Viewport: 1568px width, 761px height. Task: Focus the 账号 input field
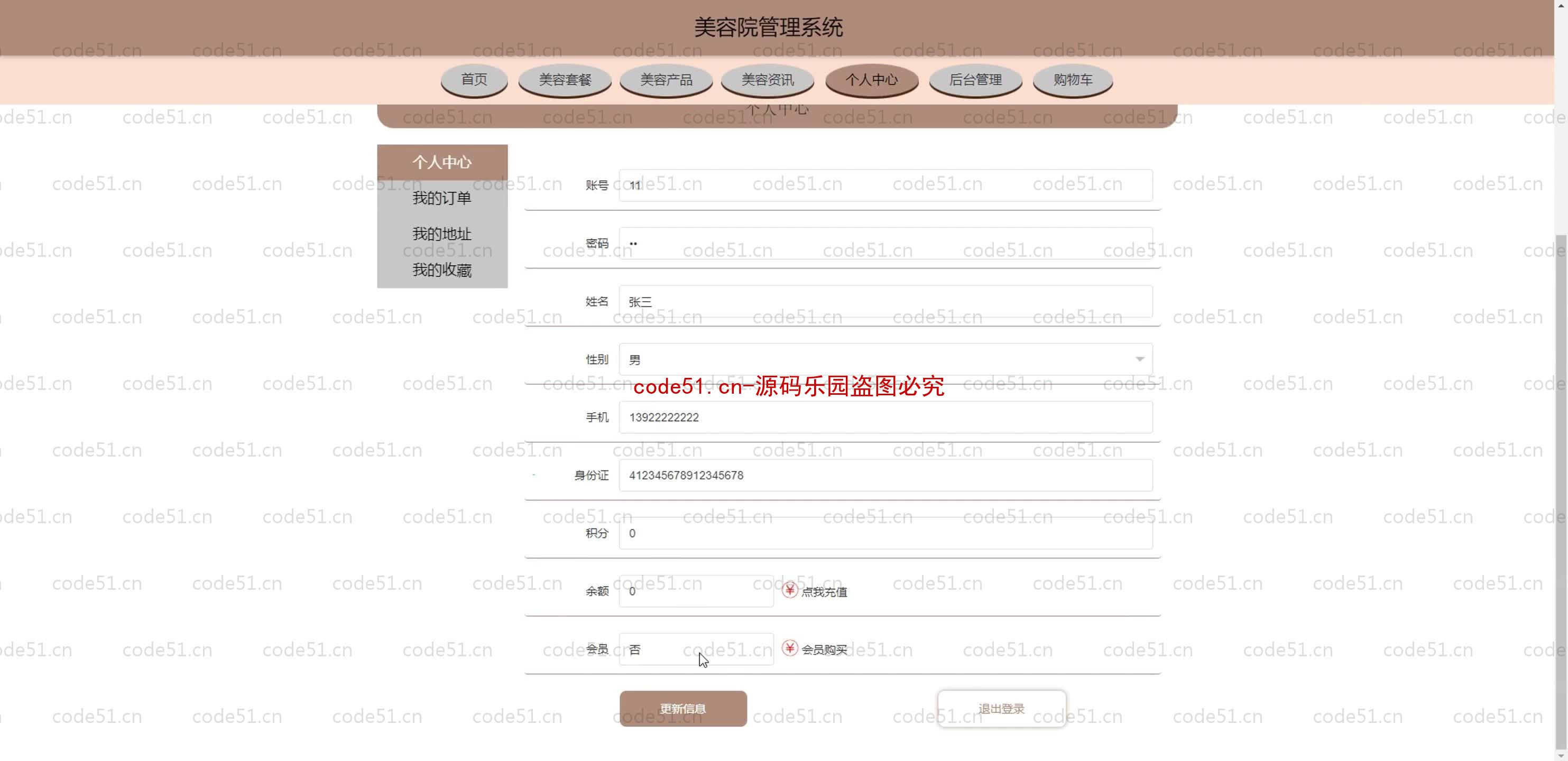coord(886,185)
